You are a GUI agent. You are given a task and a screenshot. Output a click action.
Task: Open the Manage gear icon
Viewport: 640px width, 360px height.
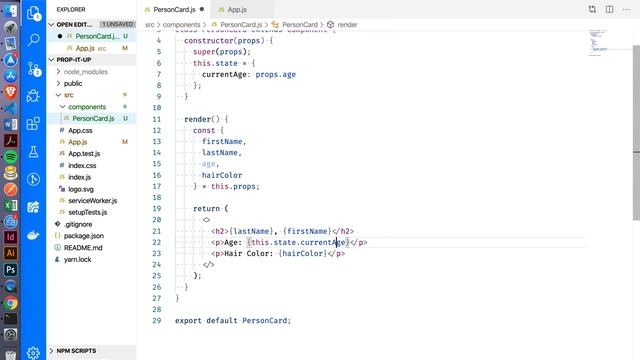pos(33,353)
